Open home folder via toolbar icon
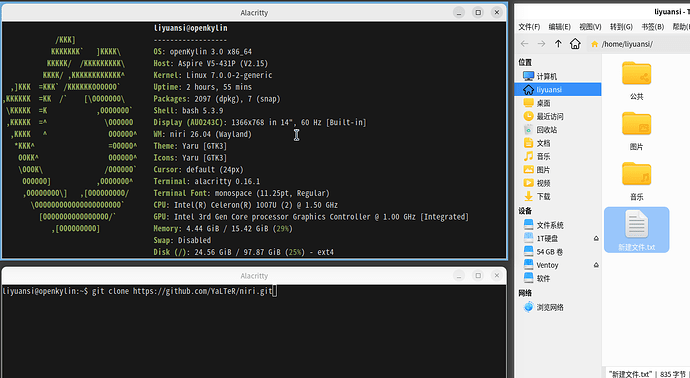This screenshot has height=378, width=690. point(575,44)
